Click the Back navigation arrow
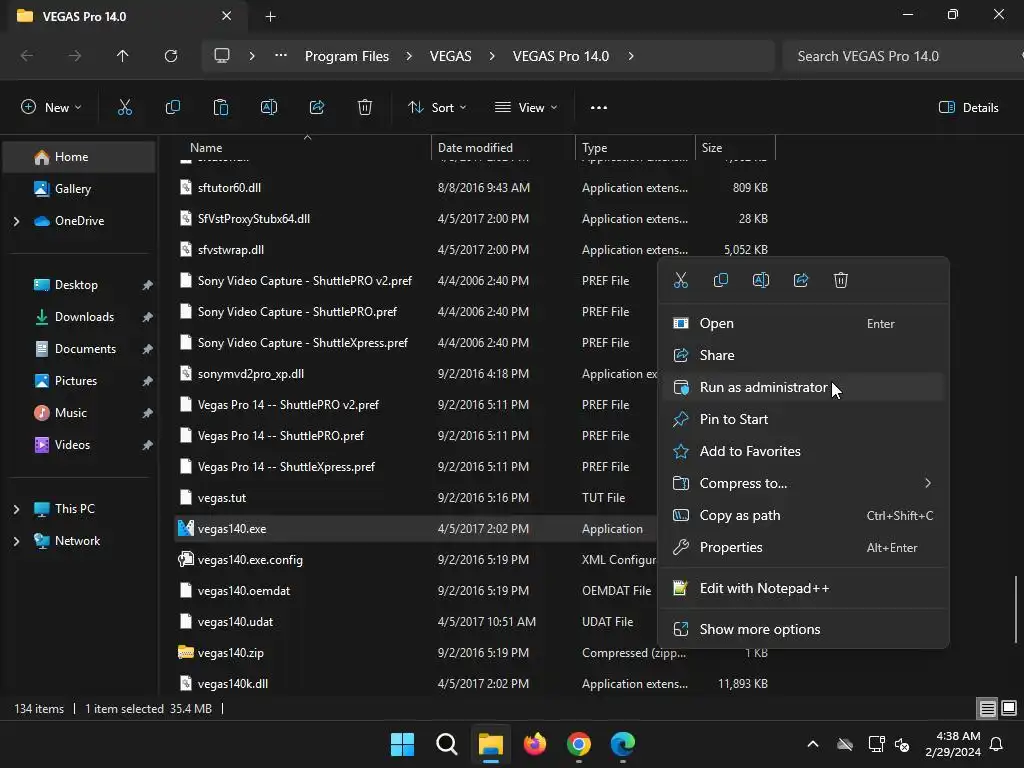The image size is (1024, 768). coord(27,56)
